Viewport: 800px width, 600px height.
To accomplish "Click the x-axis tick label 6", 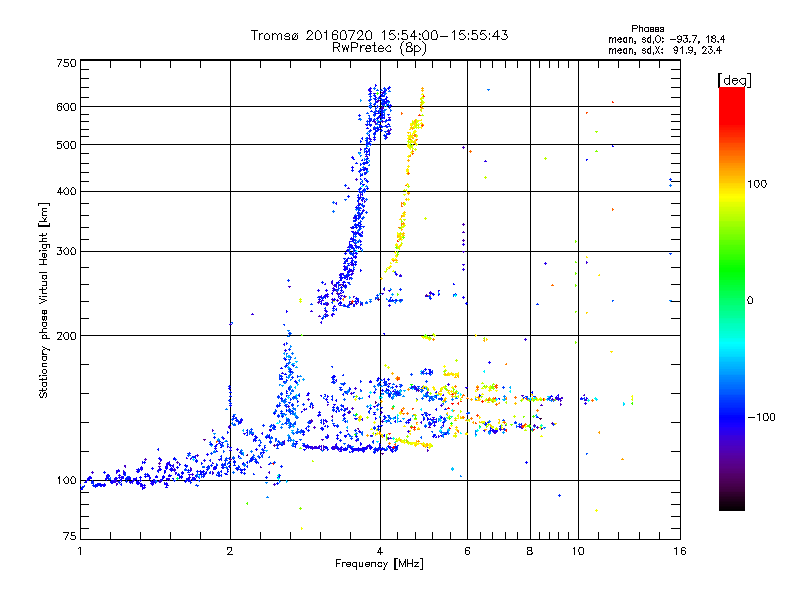I will (467, 551).
